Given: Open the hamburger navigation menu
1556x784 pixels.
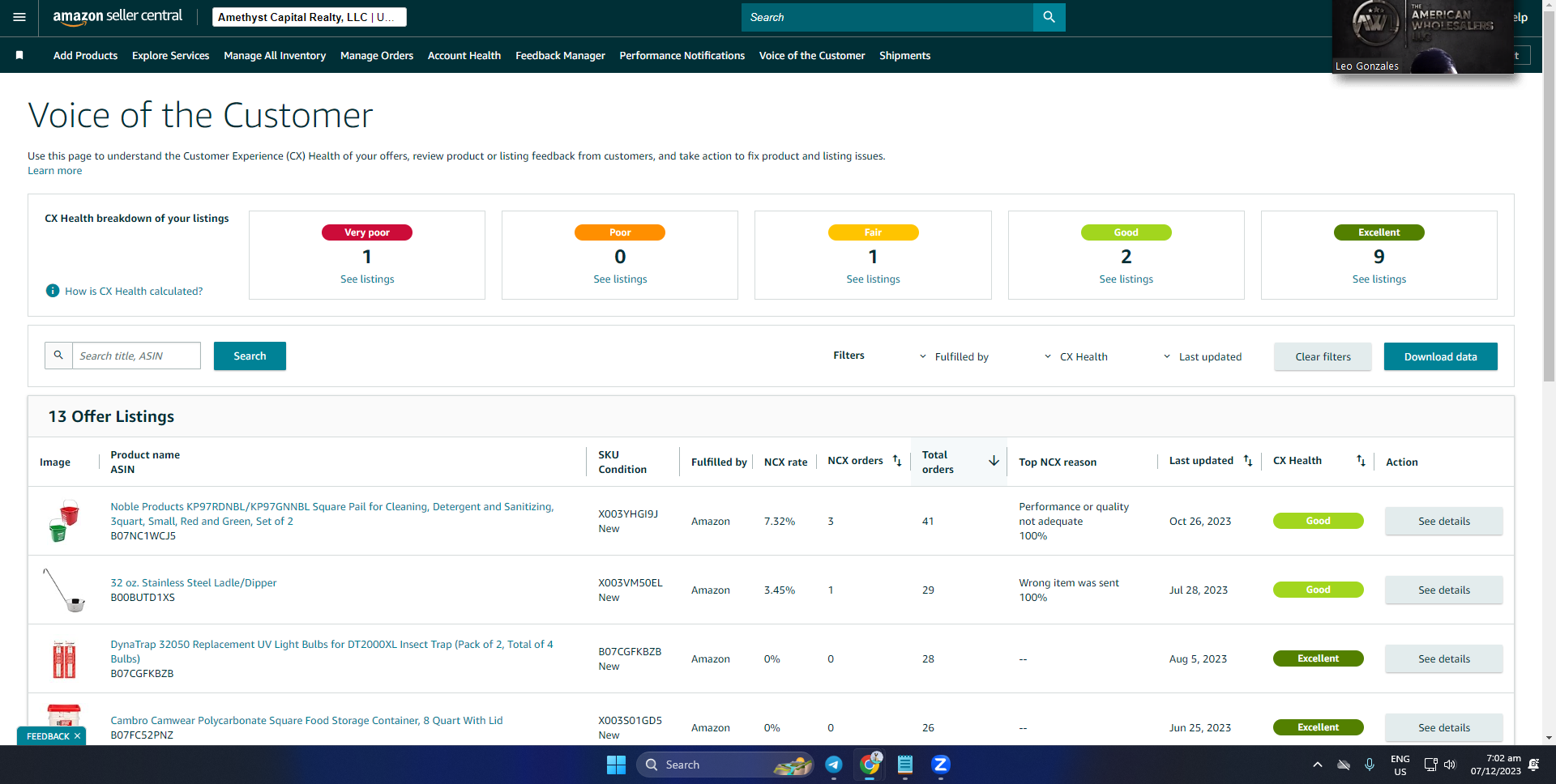Looking at the screenshot, I should [19, 17].
